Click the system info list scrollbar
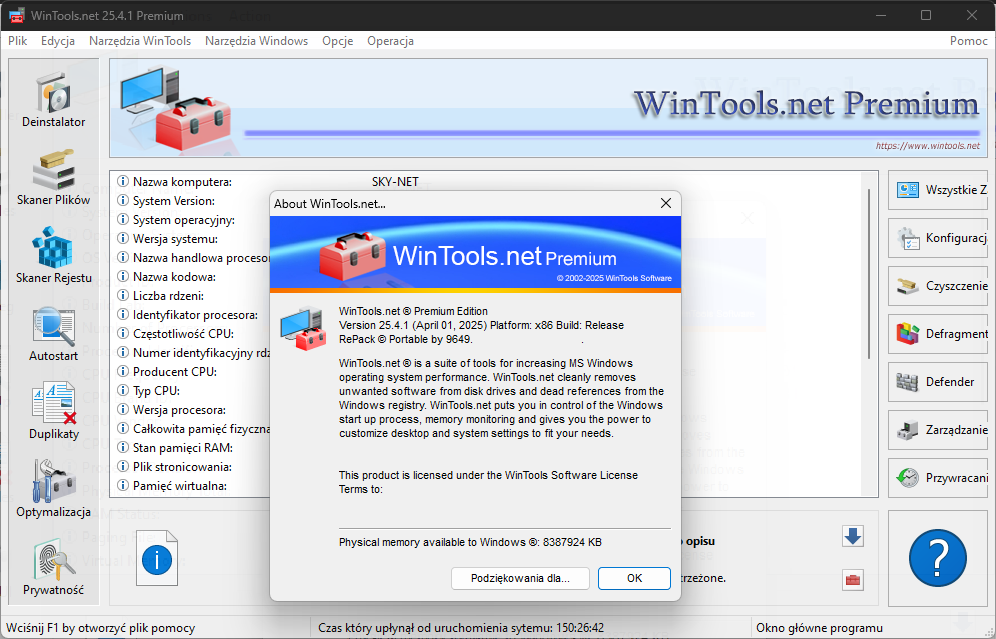The width and height of the screenshot is (996, 639). (869, 274)
